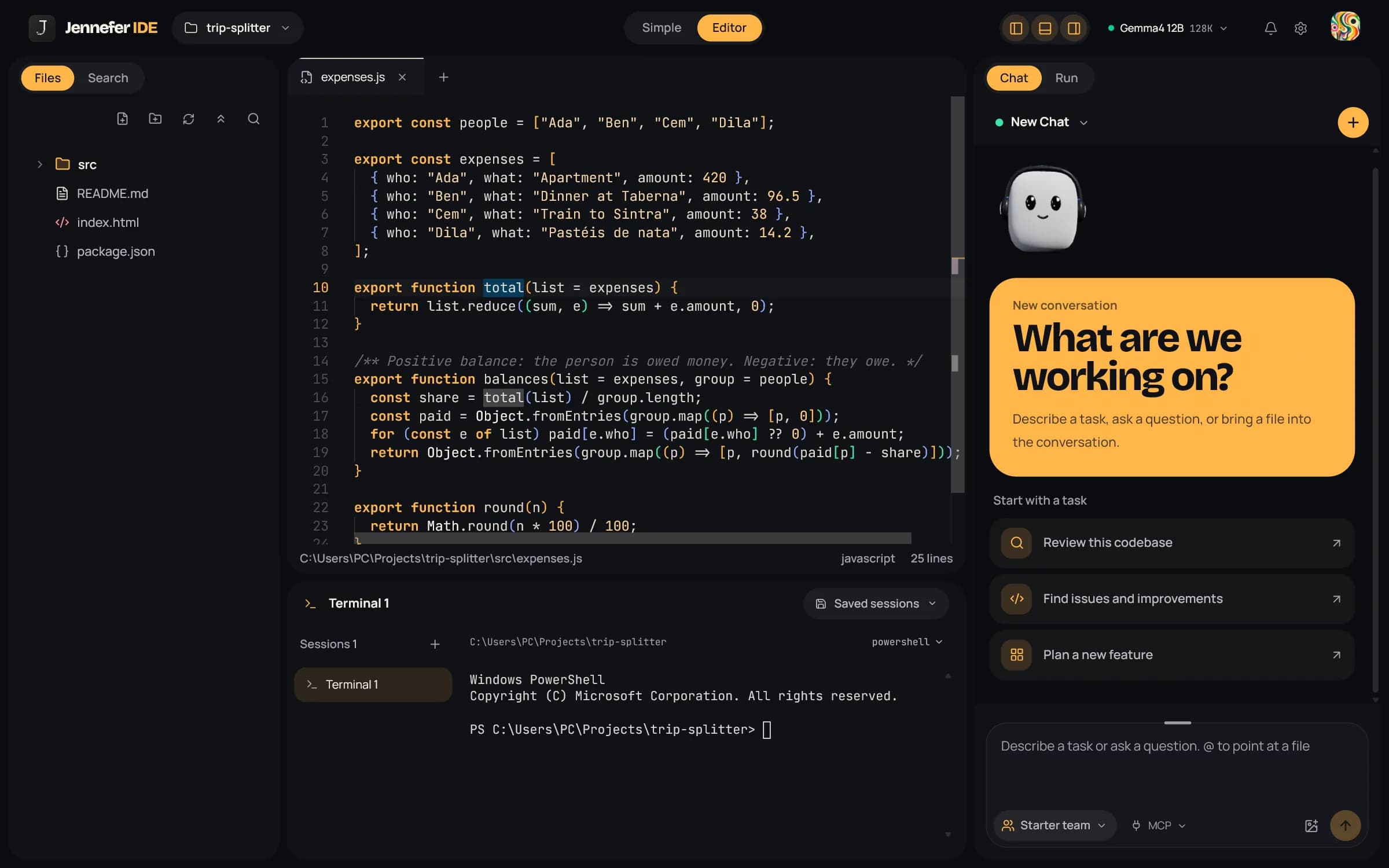The width and height of the screenshot is (1389, 868).
Task: Open notifications bell
Action: click(1270, 28)
